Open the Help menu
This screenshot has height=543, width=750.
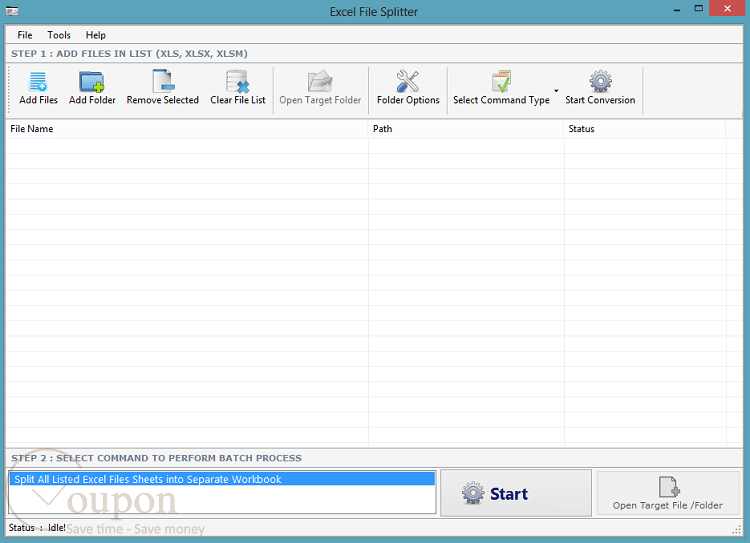(x=96, y=35)
